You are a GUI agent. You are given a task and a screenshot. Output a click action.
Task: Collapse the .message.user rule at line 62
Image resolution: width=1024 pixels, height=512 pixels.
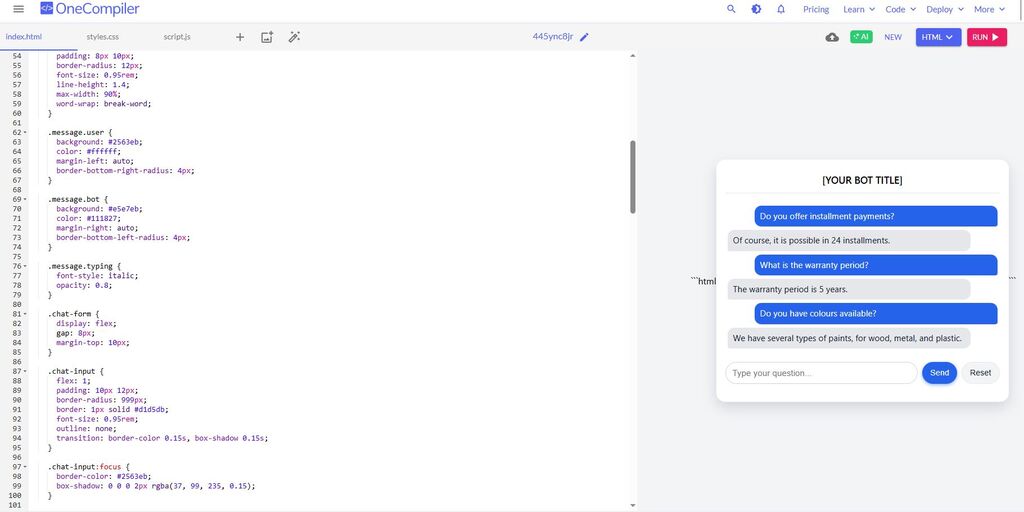point(25,133)
